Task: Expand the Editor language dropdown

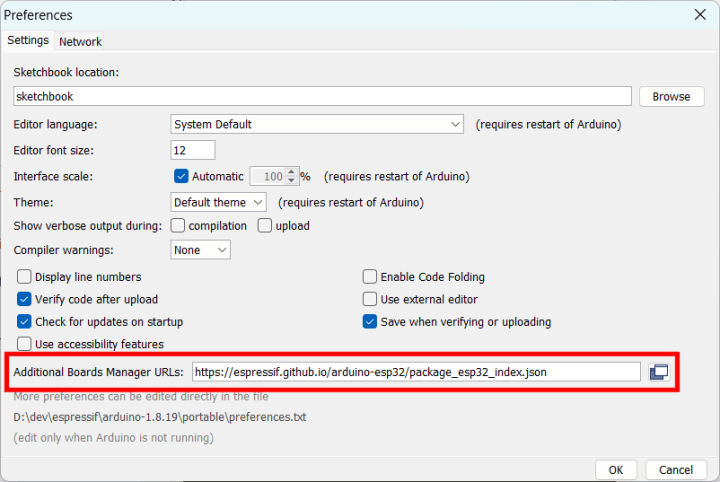Action: [317, 125]
